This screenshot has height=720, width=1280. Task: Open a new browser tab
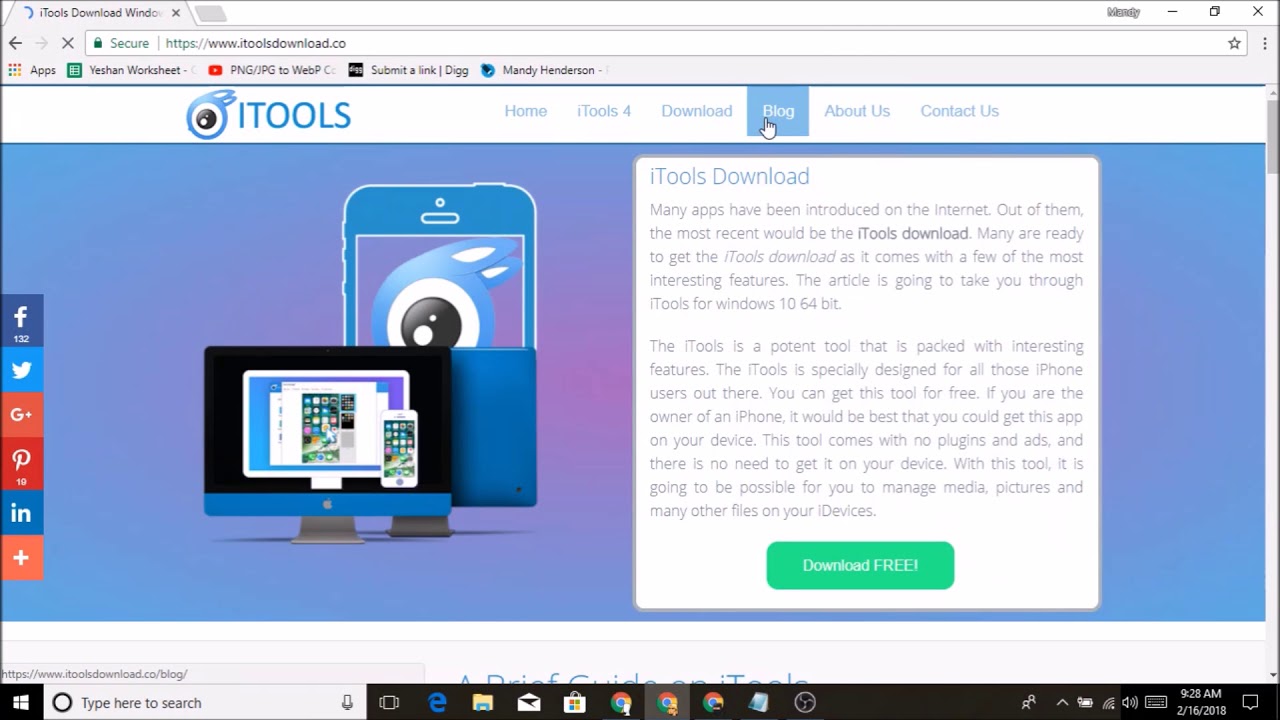[209, 13]
